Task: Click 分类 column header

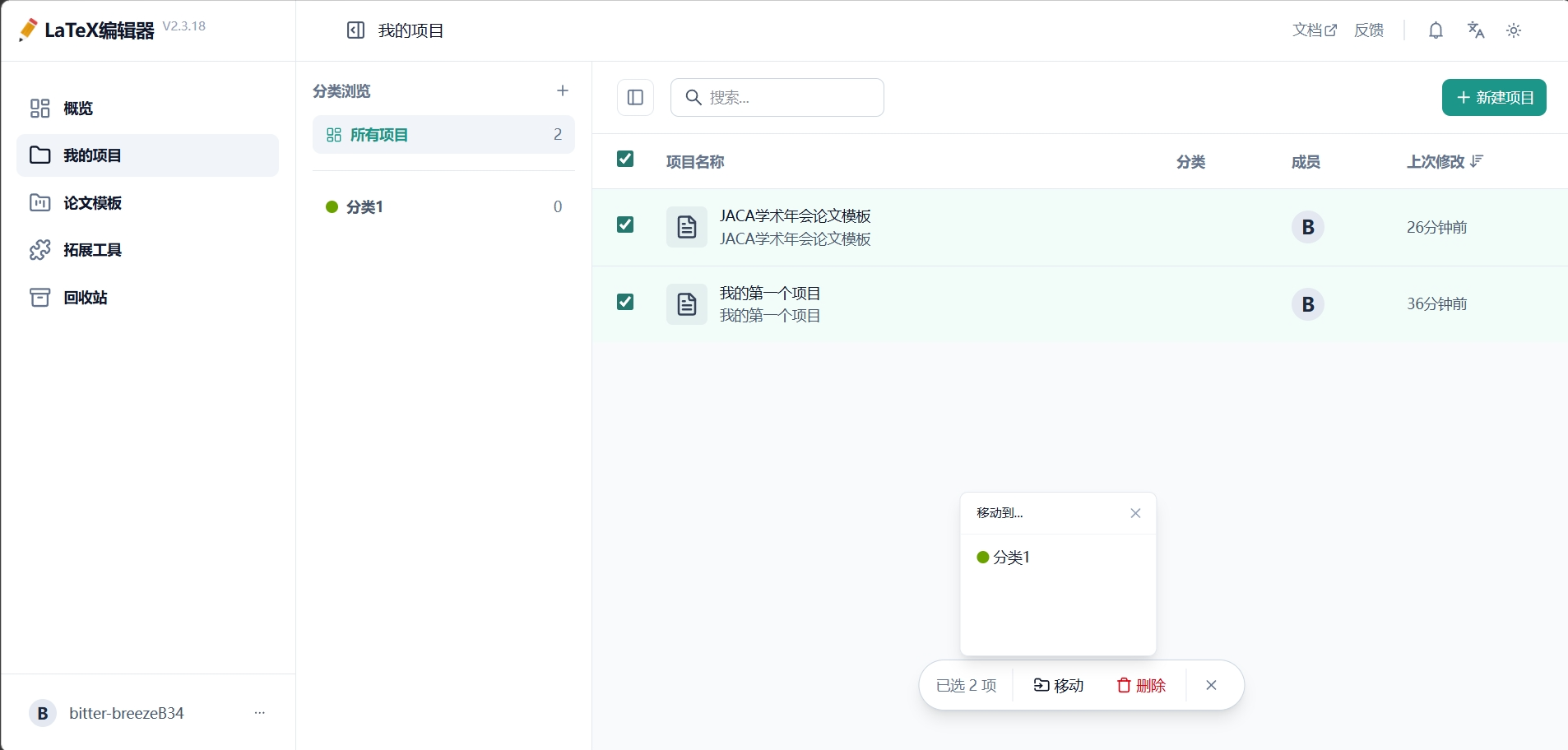Action: tap(1190, 162)
